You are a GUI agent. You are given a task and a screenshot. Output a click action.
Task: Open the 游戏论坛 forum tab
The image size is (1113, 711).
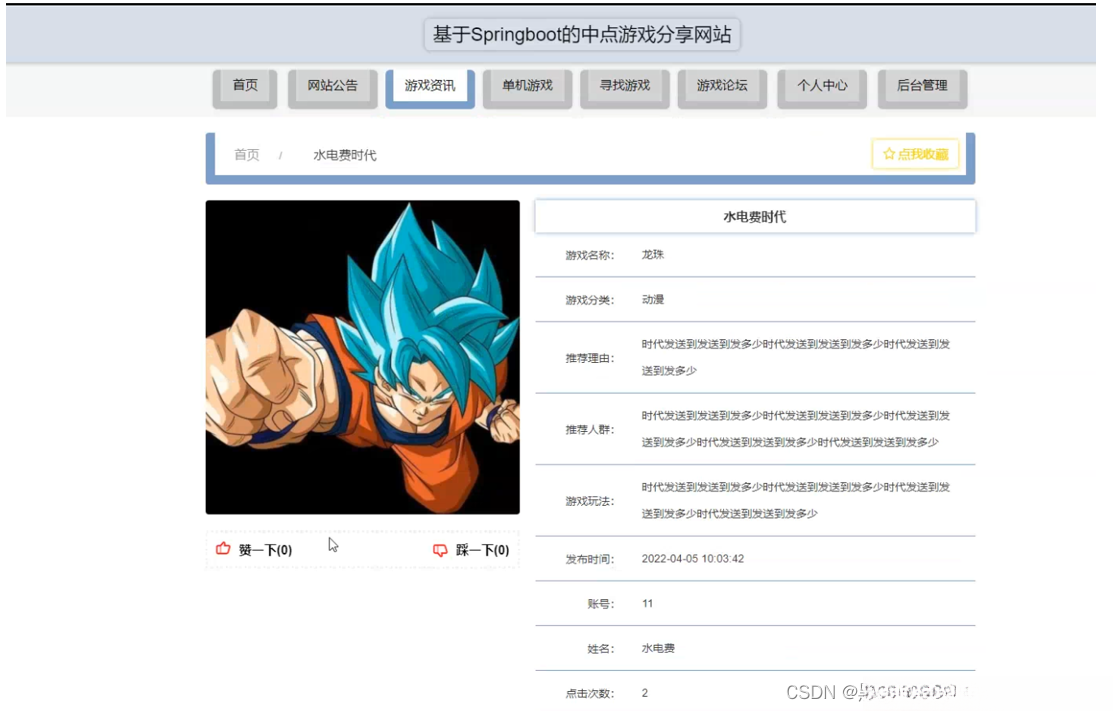click(x=721, y=86)
